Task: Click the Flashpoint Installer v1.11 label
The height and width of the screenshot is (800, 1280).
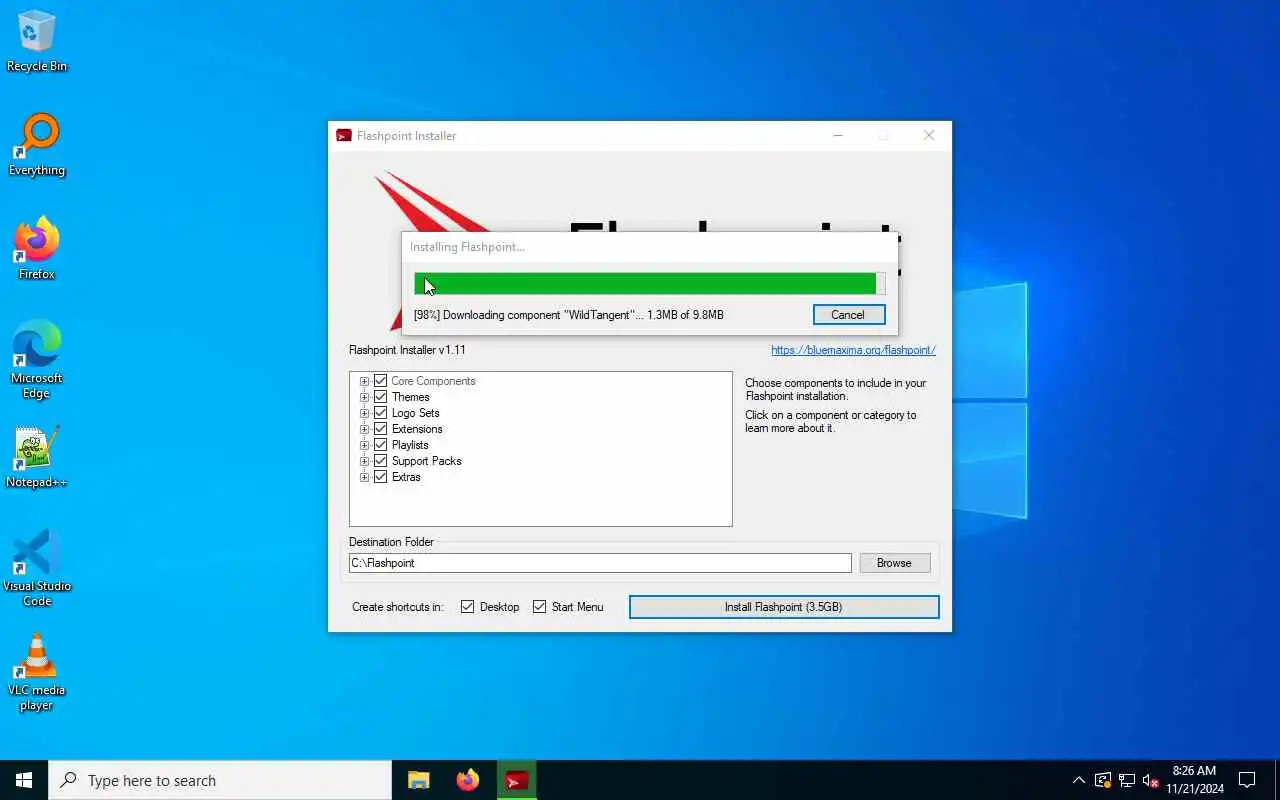Action: pyautogui.click(x=407, y=350)
